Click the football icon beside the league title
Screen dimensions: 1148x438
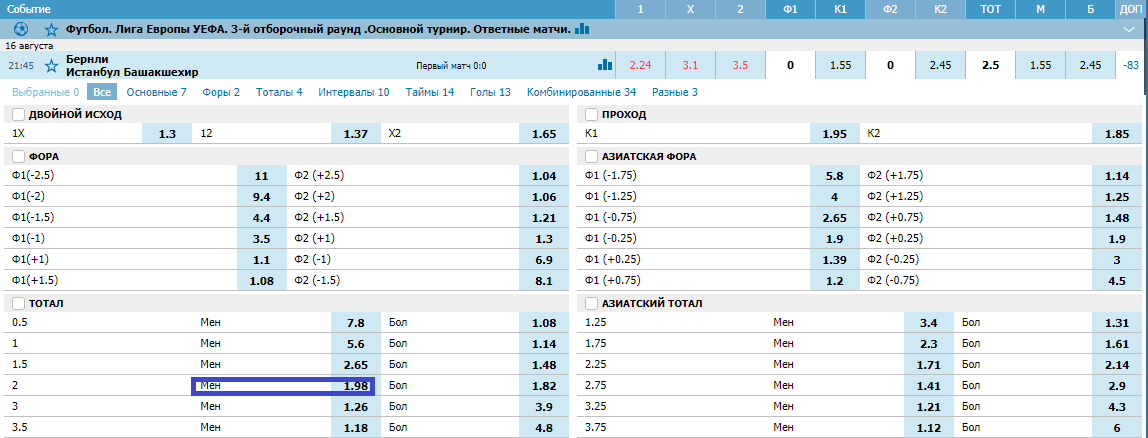point(21,29)
